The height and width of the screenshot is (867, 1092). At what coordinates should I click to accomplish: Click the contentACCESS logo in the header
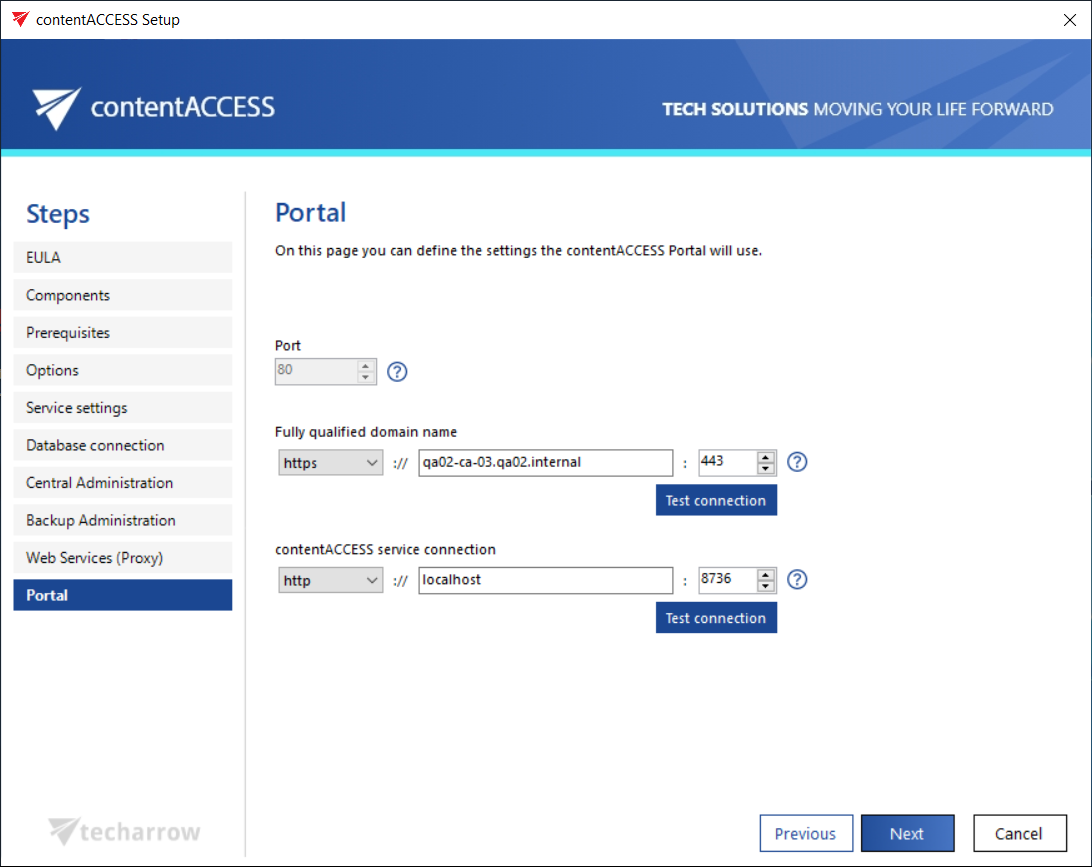(153, 107)
